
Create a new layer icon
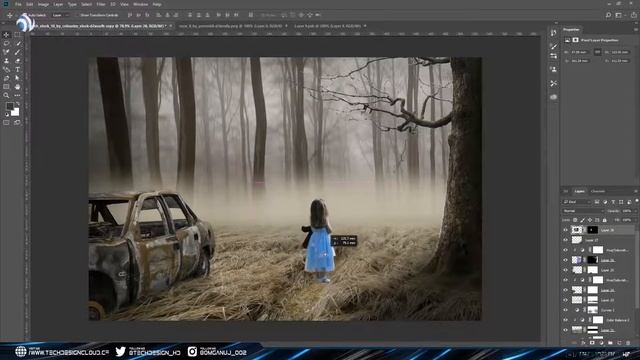tap(619, 343)
